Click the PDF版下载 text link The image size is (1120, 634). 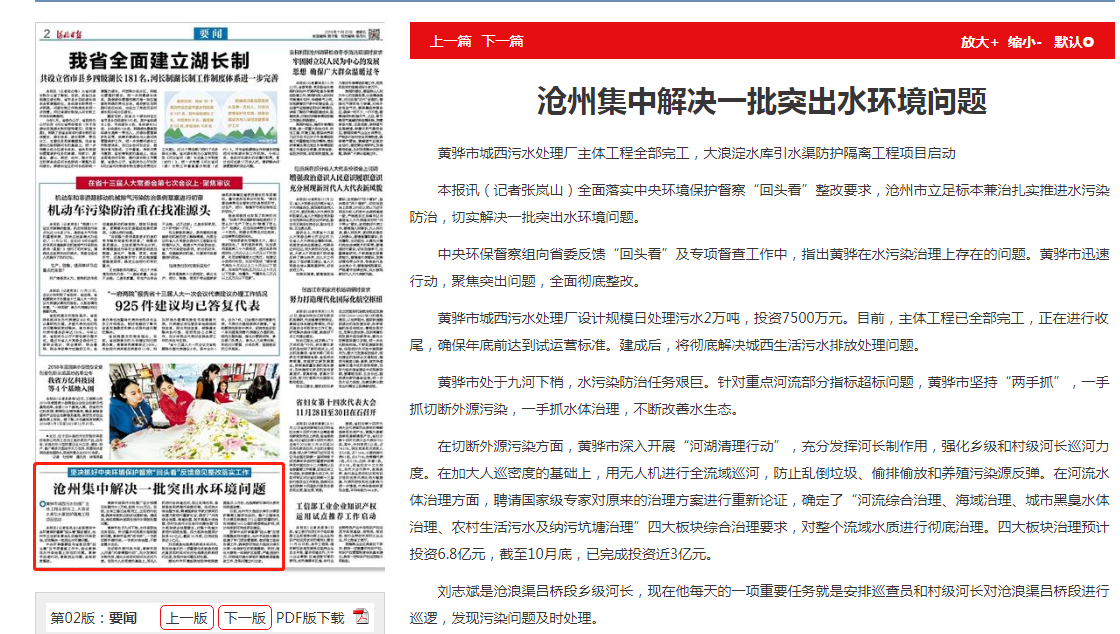[x=310, y=618]
